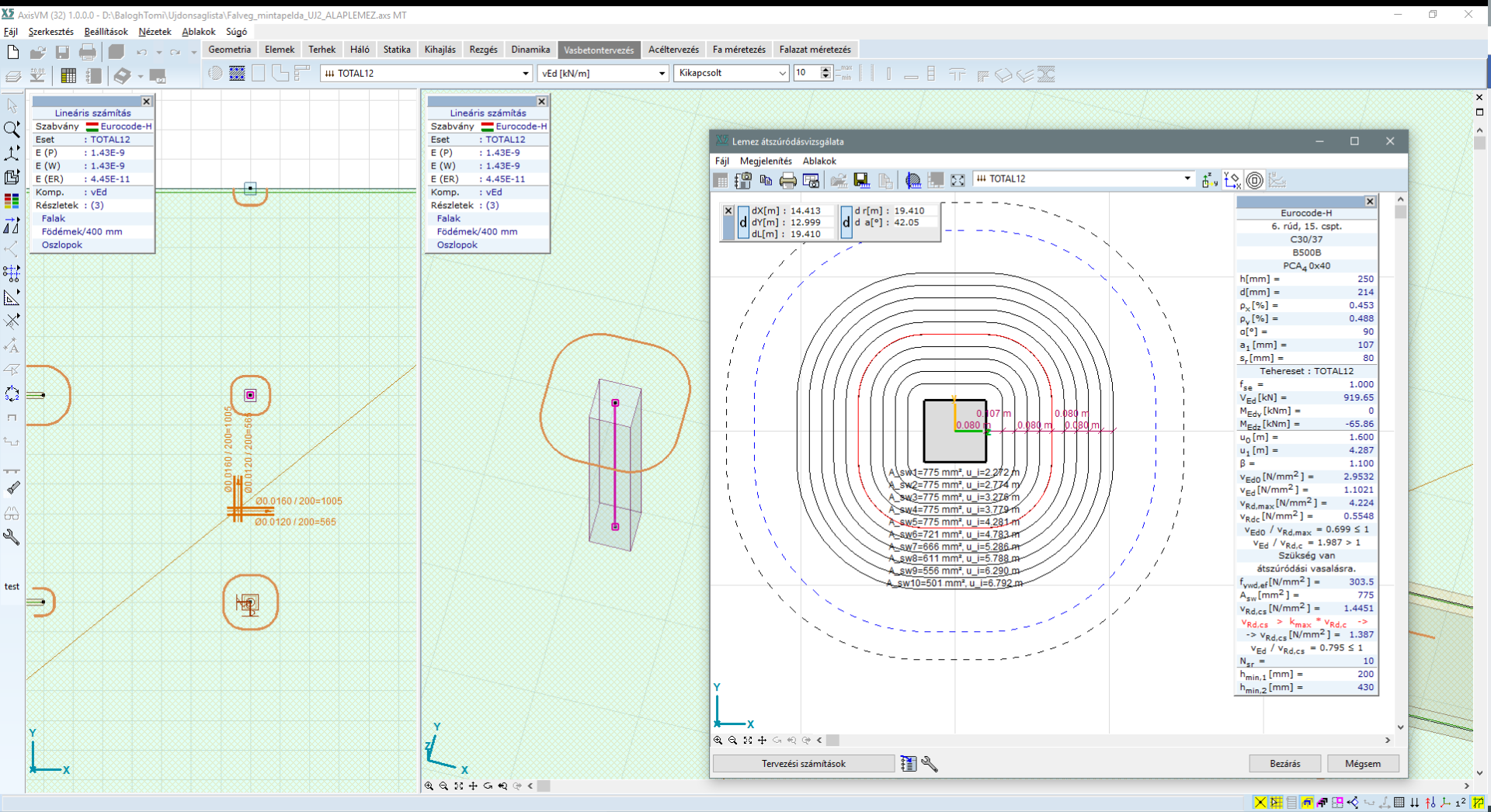Click the print icon in punching dialog toolbar
The height and width of the screenshot is (812, 1491).
tap(787, 181)
